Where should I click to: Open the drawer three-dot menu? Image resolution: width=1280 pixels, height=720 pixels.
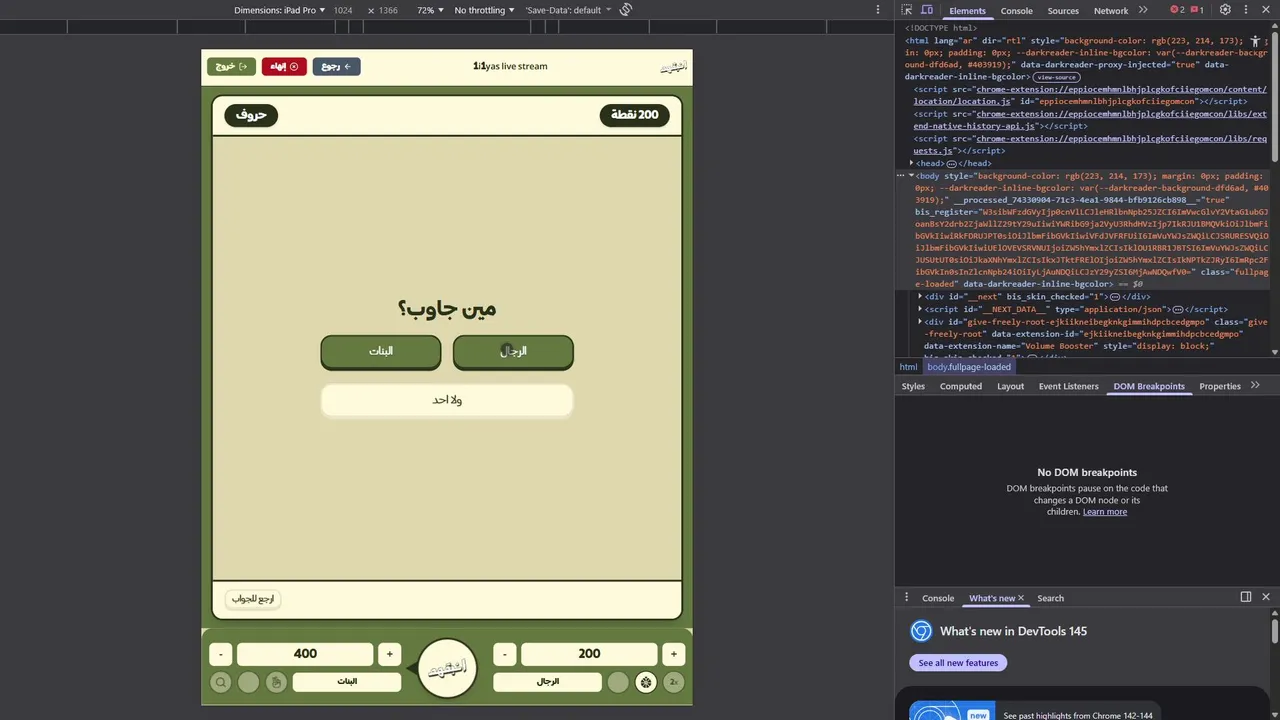pyautogui.click(x=907, y=597)
